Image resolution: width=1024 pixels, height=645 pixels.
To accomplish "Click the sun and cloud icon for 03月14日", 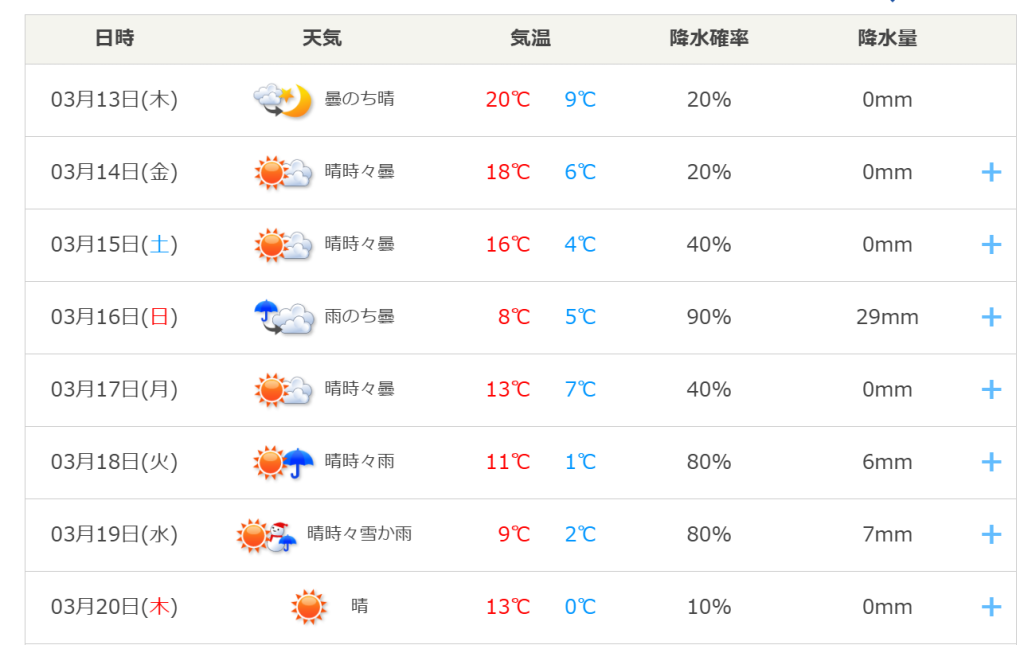I will [x=283, y=172].
